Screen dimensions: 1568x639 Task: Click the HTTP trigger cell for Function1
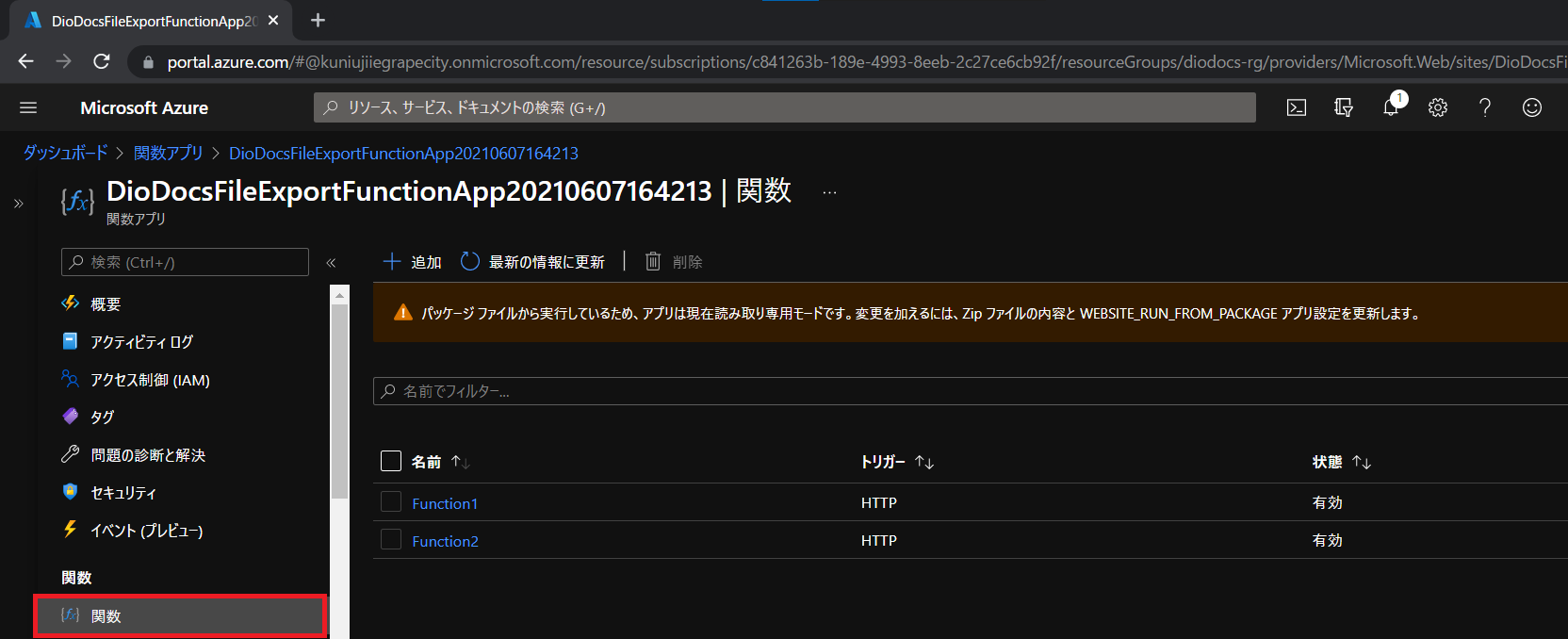coord(878,503)
